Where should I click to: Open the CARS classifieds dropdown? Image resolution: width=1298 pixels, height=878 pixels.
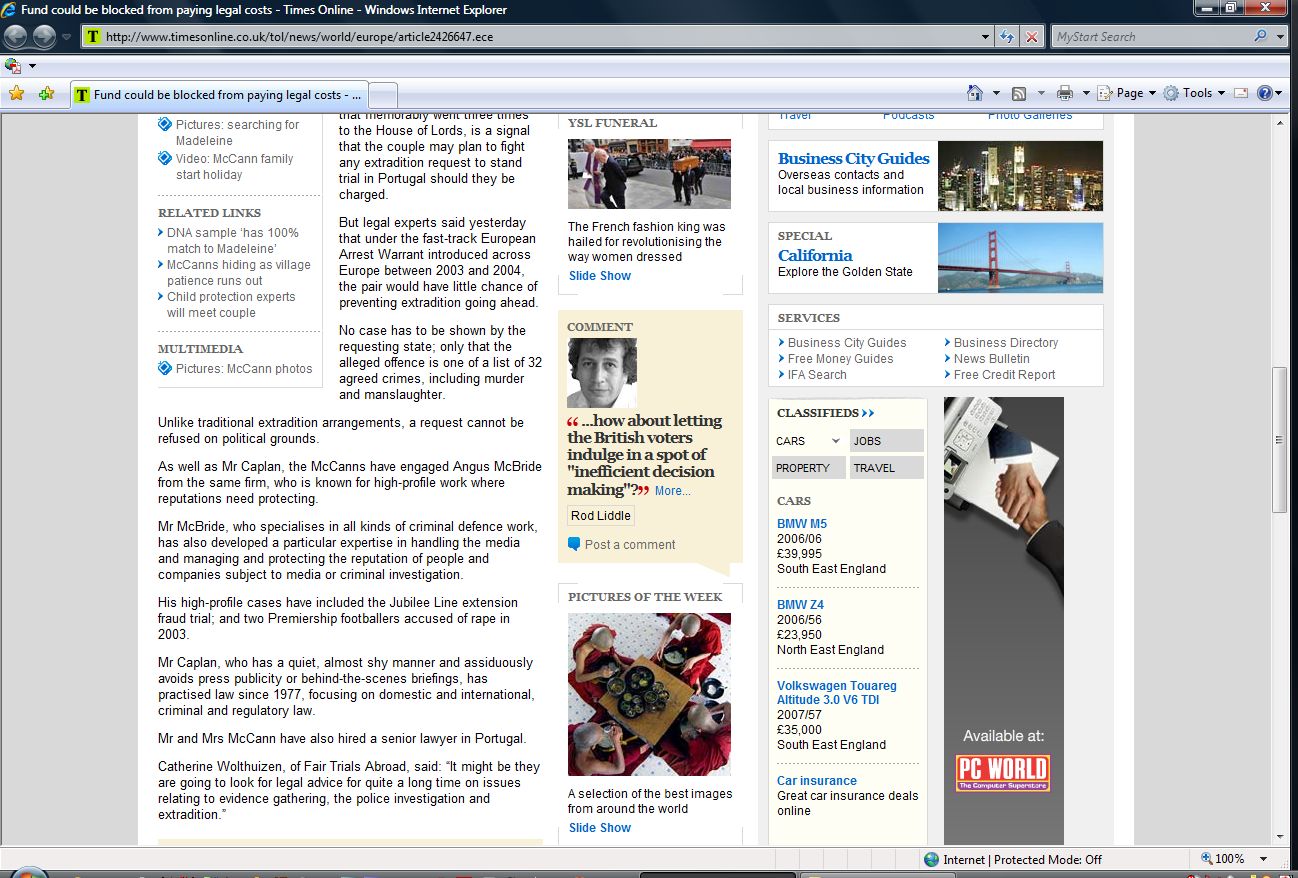(809, 441)
